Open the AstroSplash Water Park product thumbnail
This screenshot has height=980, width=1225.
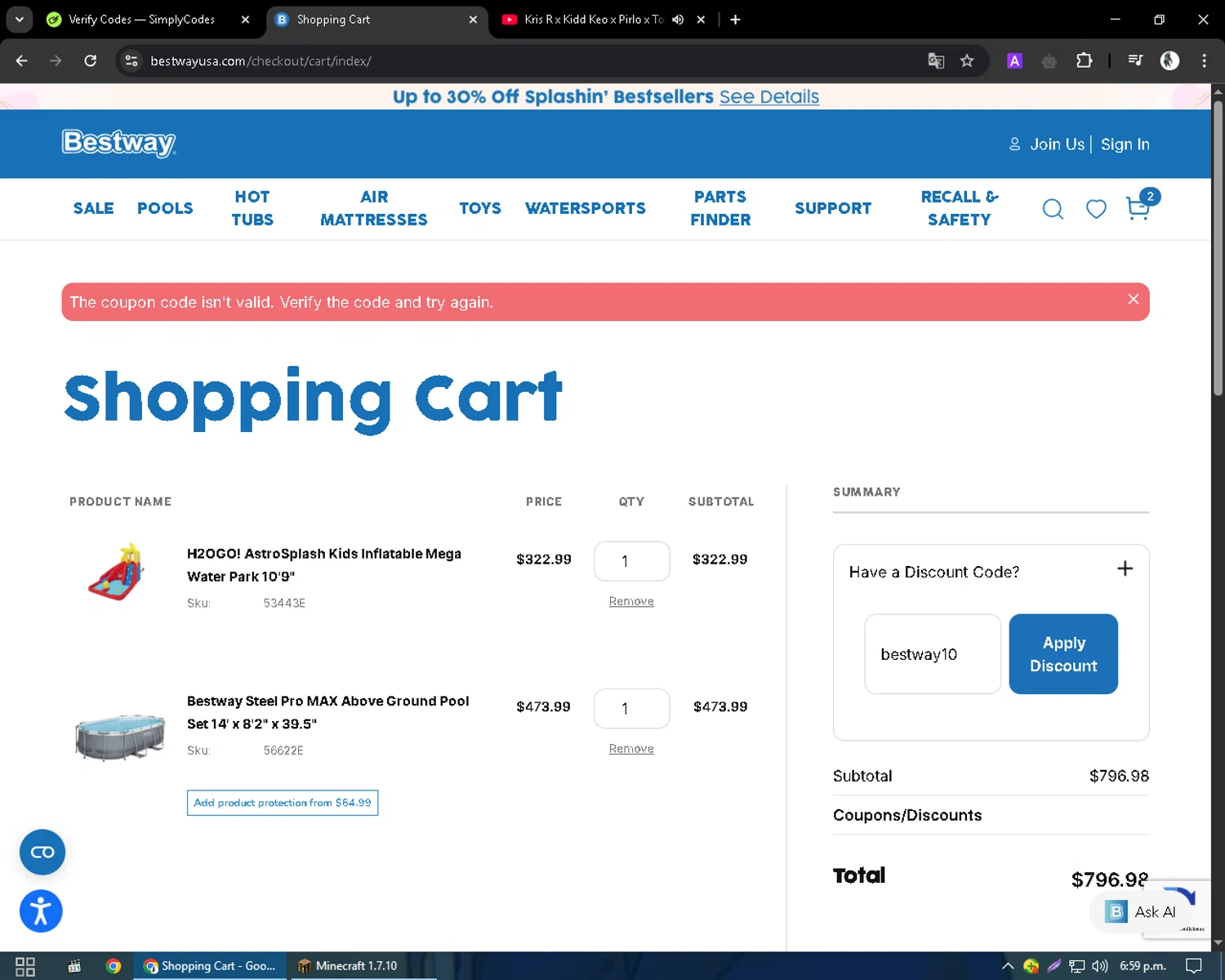[118, 572]
